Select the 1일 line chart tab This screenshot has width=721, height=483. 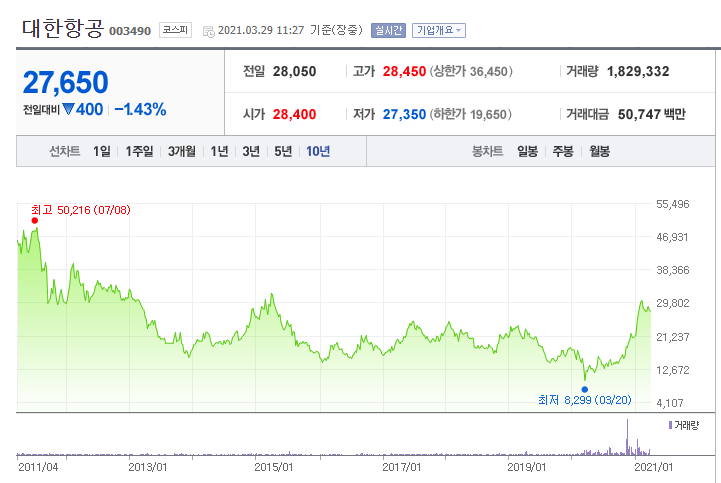point(102,151)
